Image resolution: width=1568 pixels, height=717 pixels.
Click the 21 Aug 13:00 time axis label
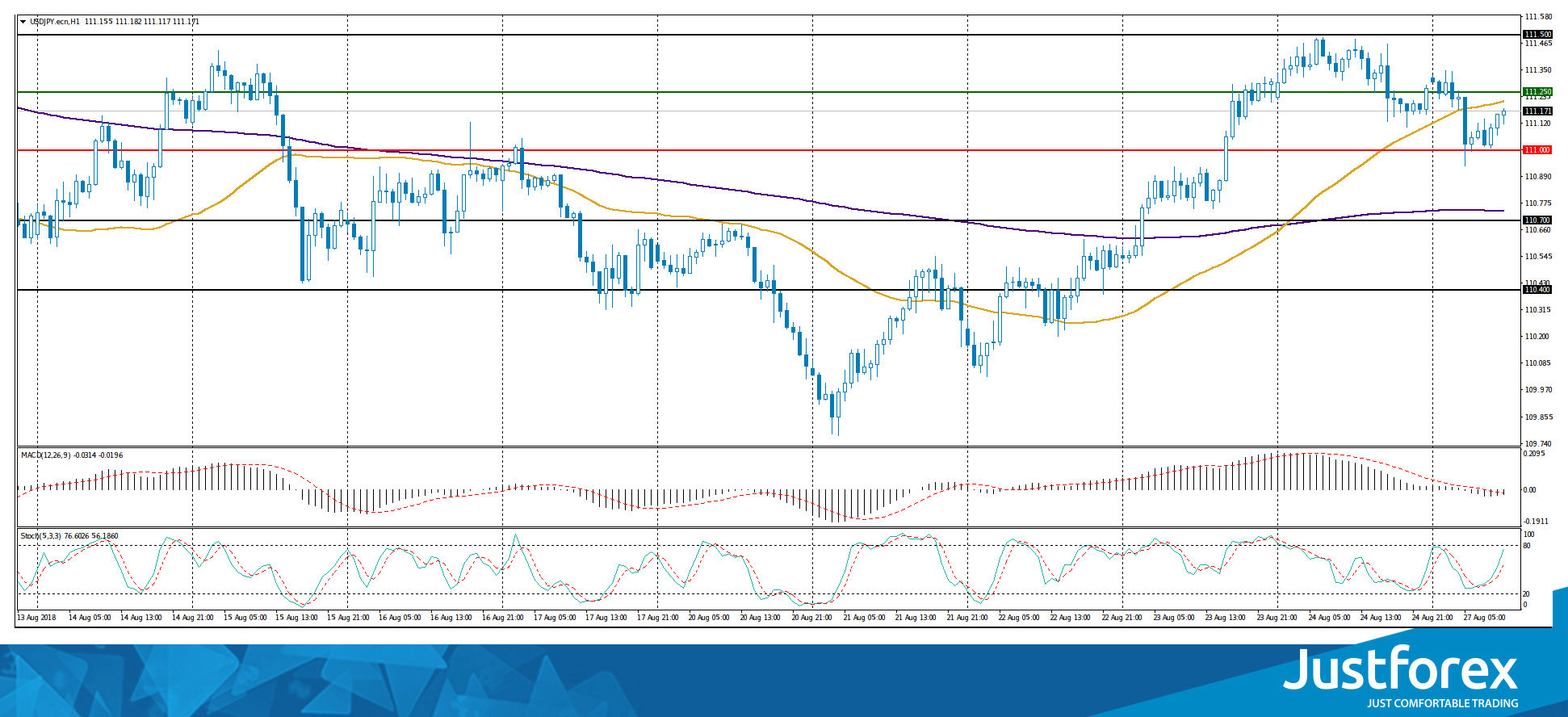[916, 618]
